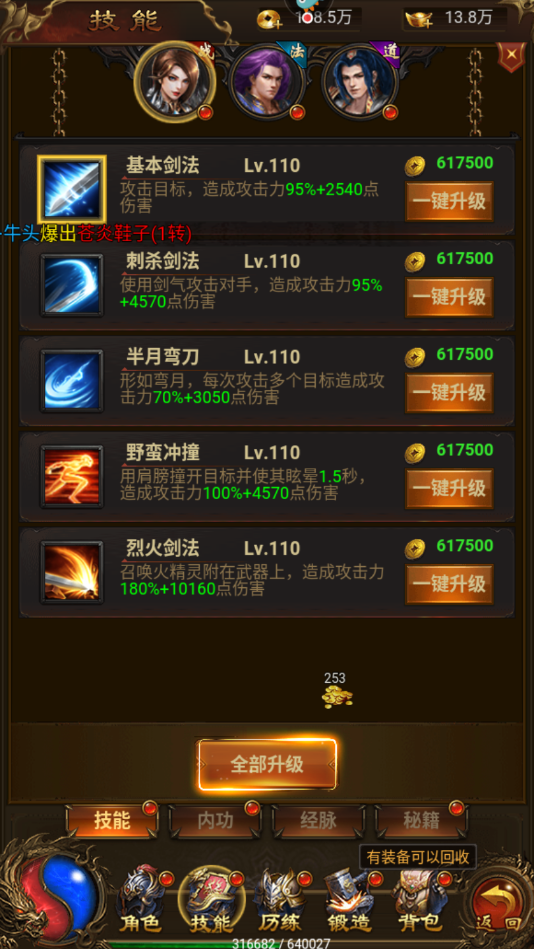Add gold coins via top coin icon

coord(269,20)
